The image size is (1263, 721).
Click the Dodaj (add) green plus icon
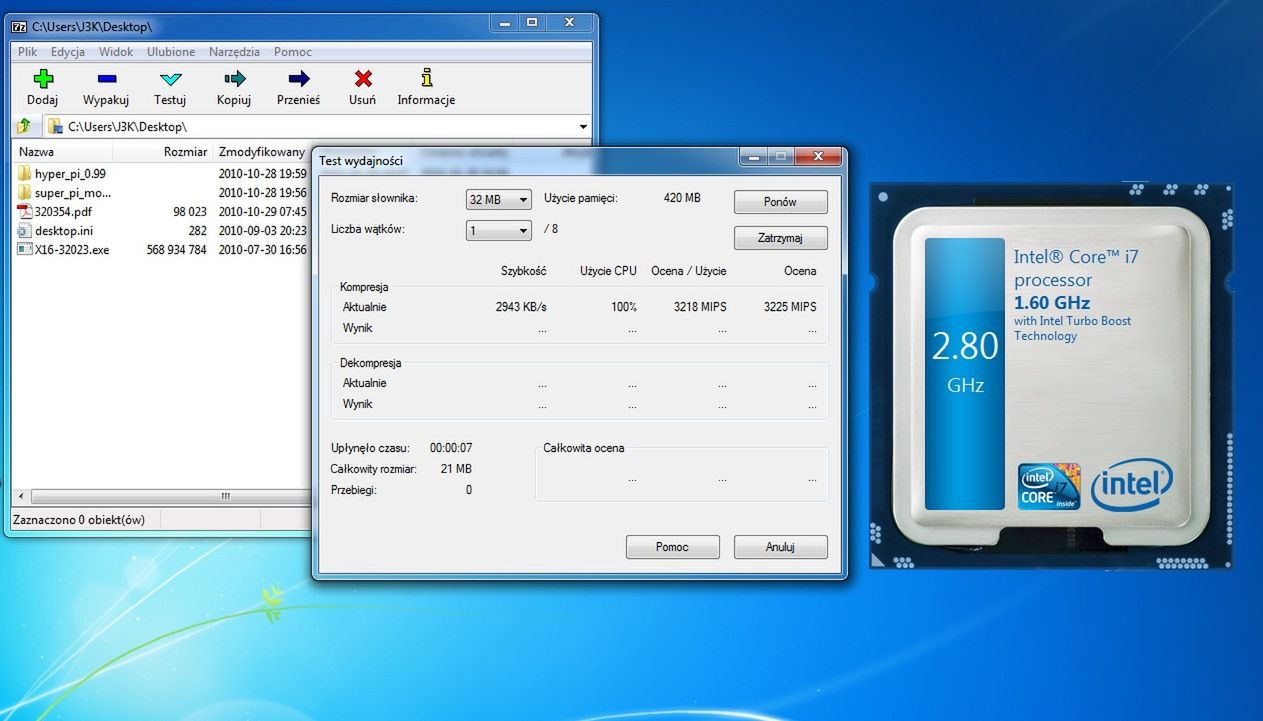pos(42,78)
